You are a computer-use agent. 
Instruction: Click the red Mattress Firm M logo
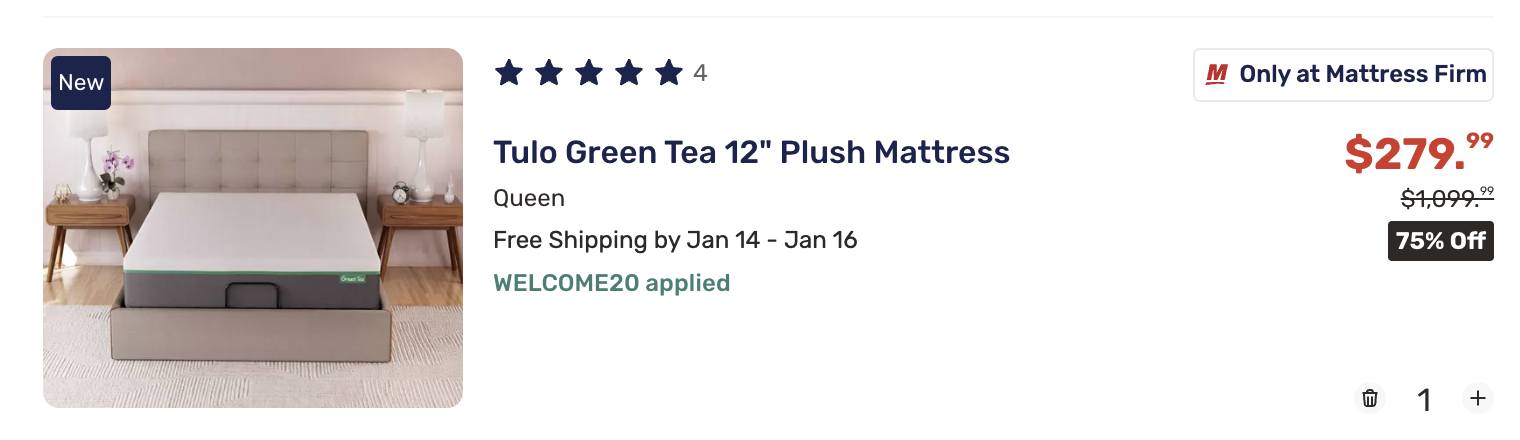1216,75
